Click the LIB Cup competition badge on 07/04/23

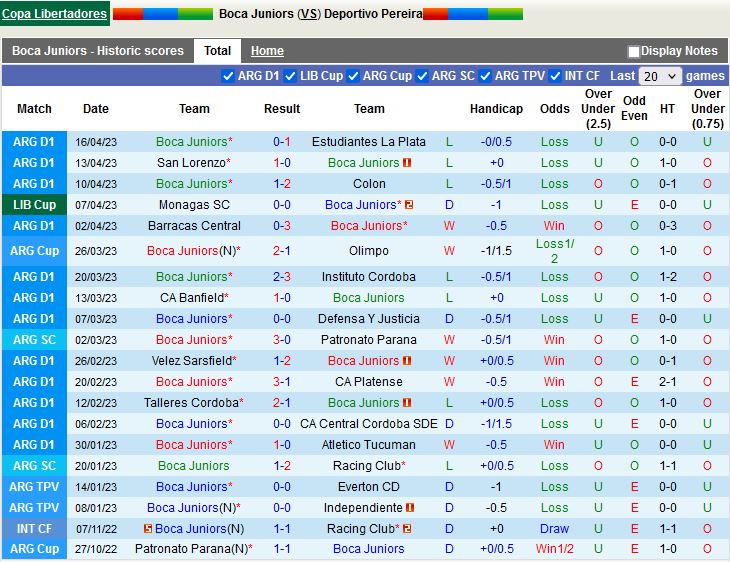[x=34, y=205]
